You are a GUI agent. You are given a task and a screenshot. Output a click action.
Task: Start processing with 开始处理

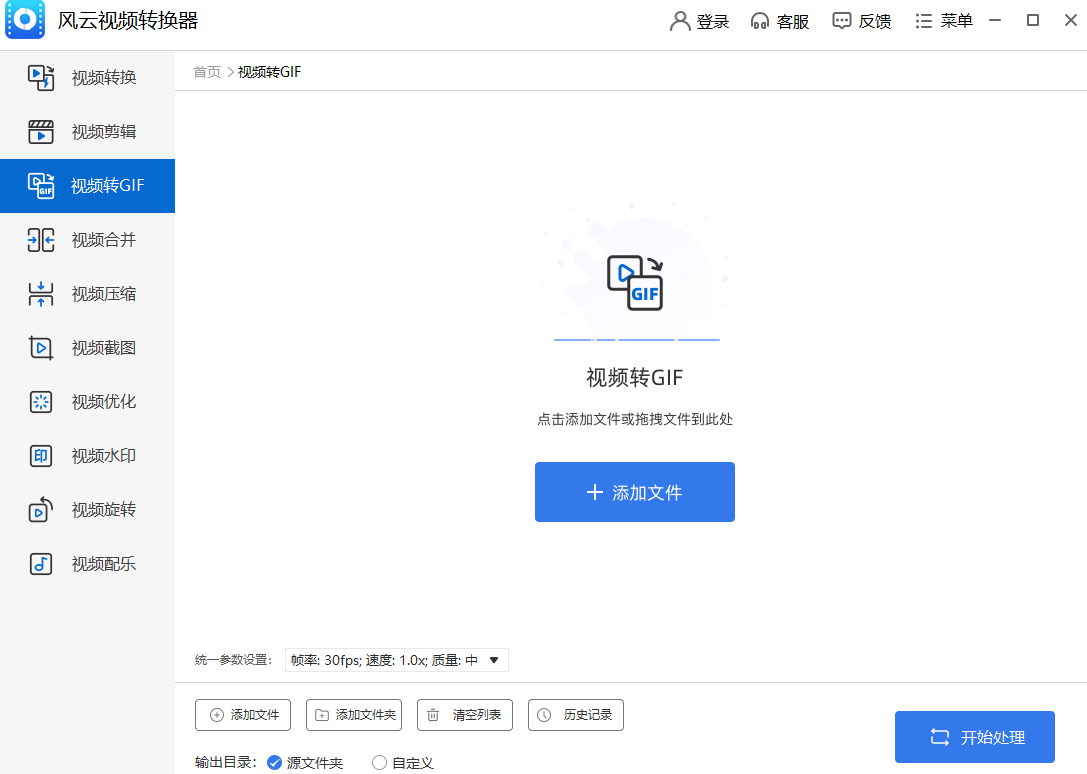coord(974,736)
